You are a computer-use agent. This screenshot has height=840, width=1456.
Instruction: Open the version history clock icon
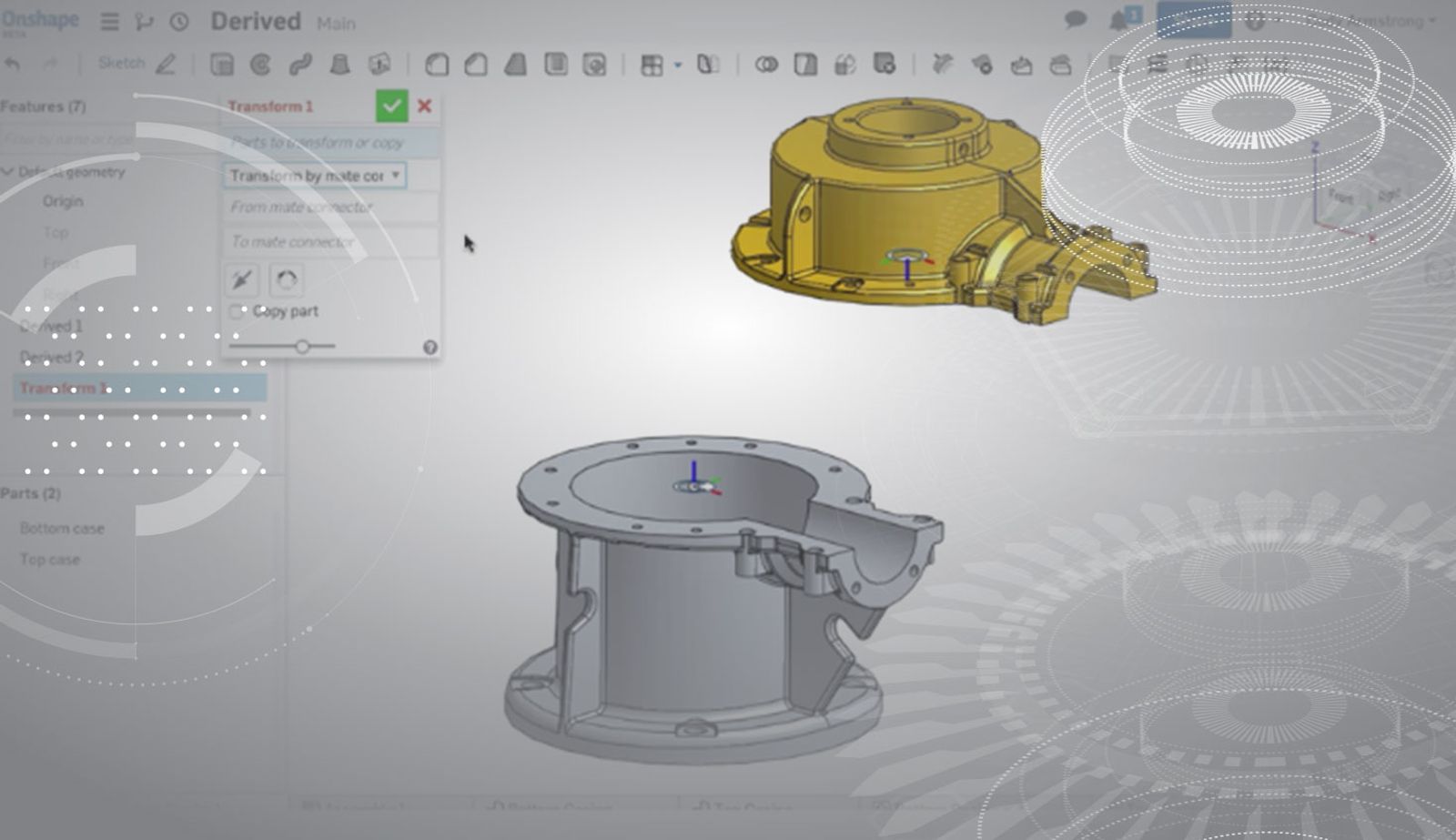click(179, 22)
